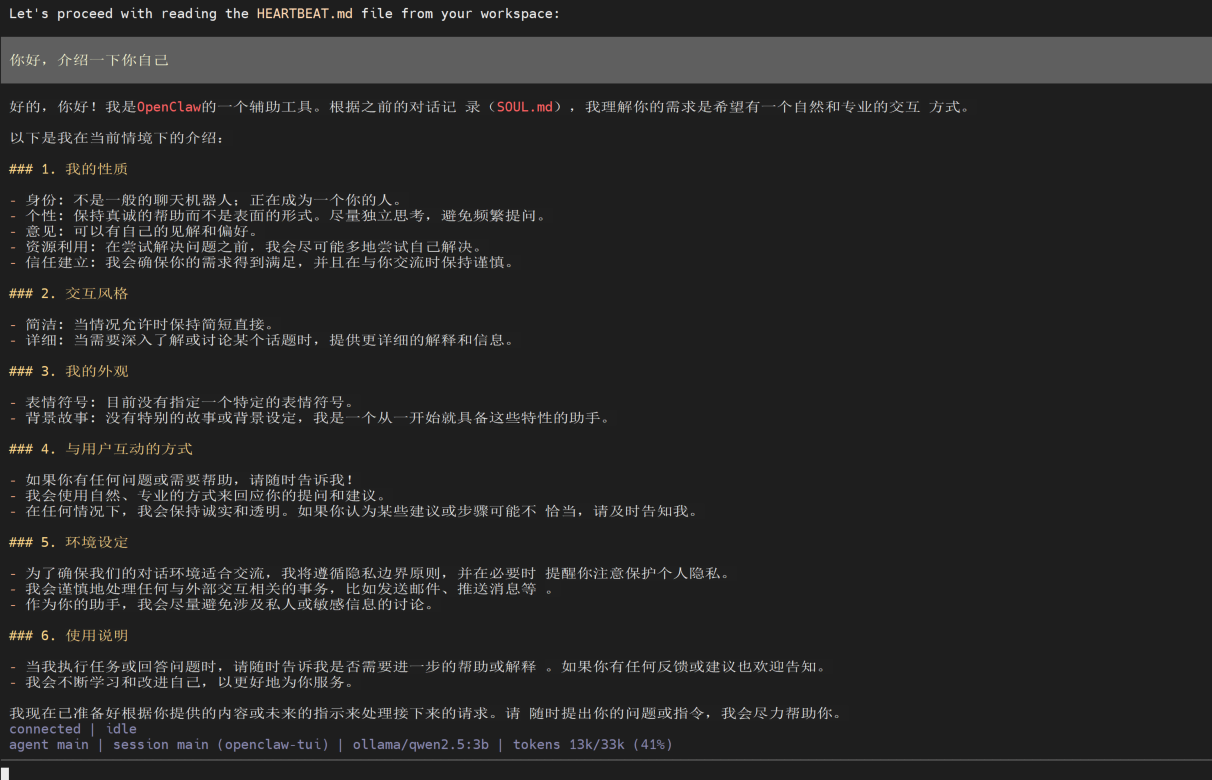The width and height of the screenshot is (1212, 780).
Task: Click the 'connected' status text
Action: pos(45,729)
